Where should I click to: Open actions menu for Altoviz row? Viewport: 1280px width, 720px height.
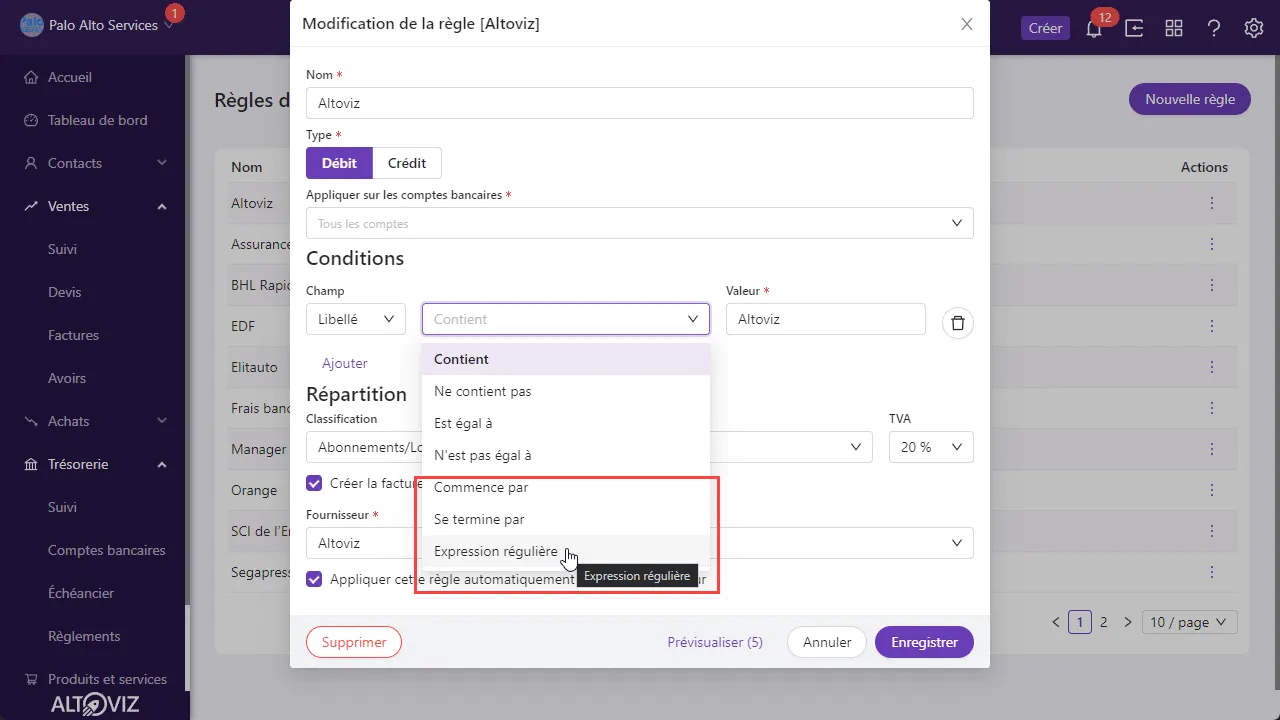click(x=1212, y=203)
